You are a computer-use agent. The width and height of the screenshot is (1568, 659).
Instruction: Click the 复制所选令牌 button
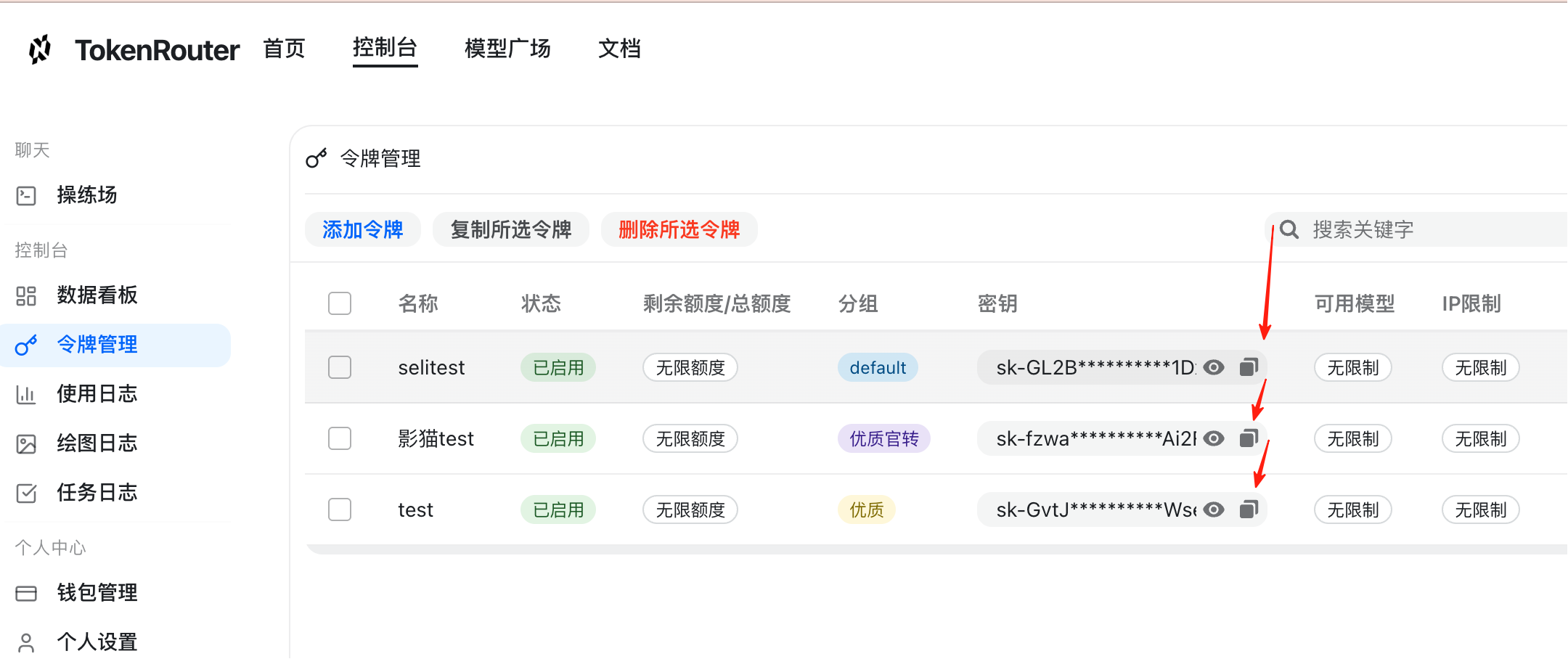click(x=511, y=229)
